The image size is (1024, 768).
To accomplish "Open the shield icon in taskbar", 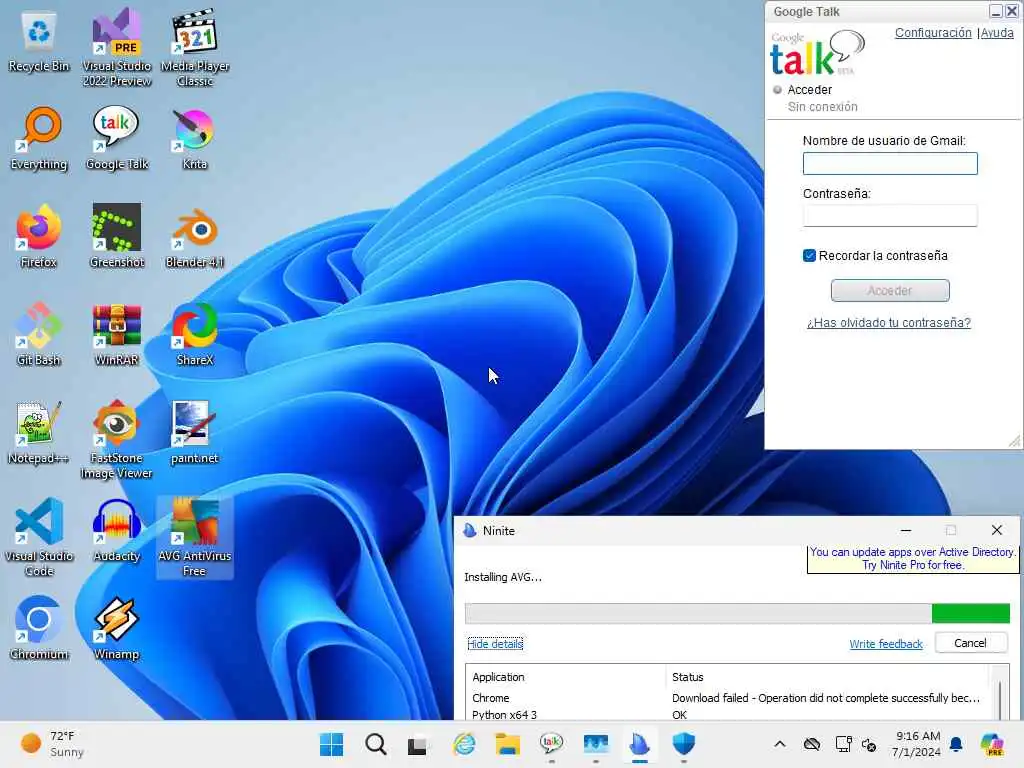I will tap(684, 744).
